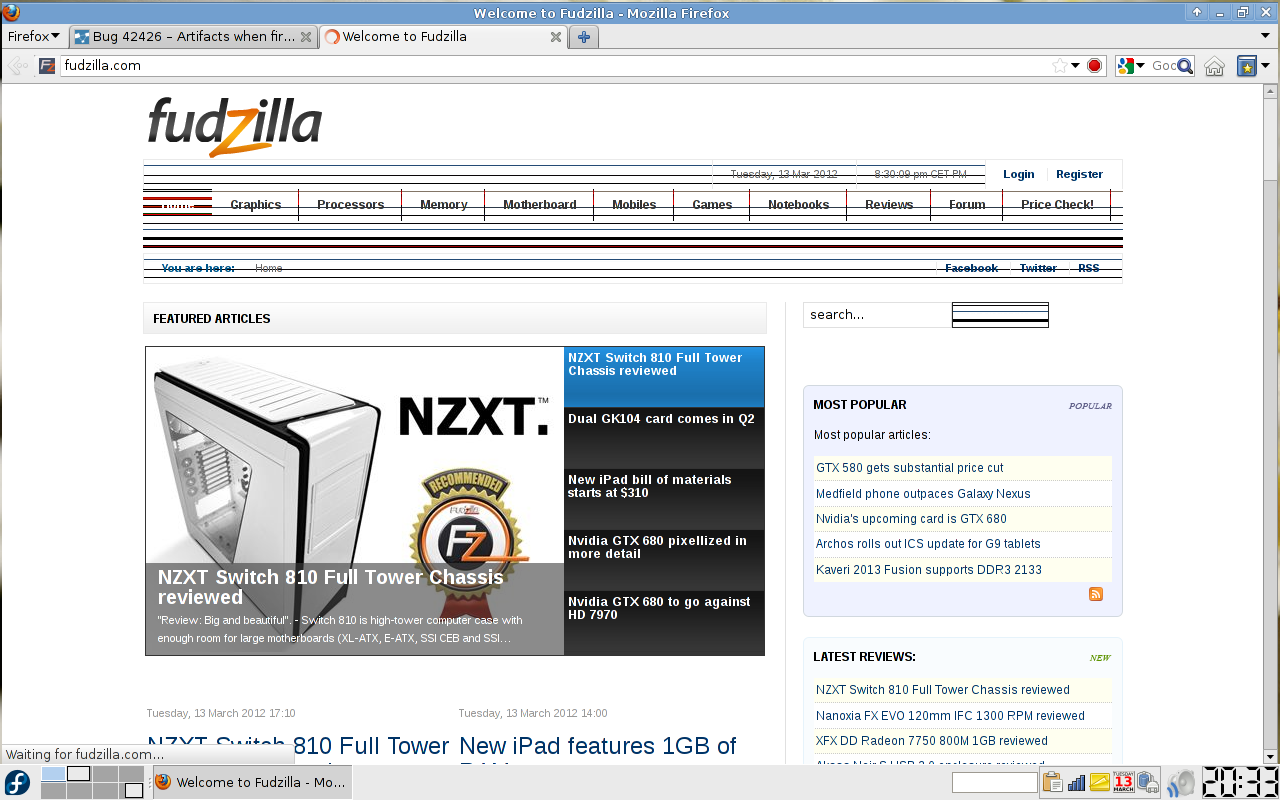Screen dimensions: 1280x800
Task: Open the Graphics navigation menu item
Action: pos(255,204)
